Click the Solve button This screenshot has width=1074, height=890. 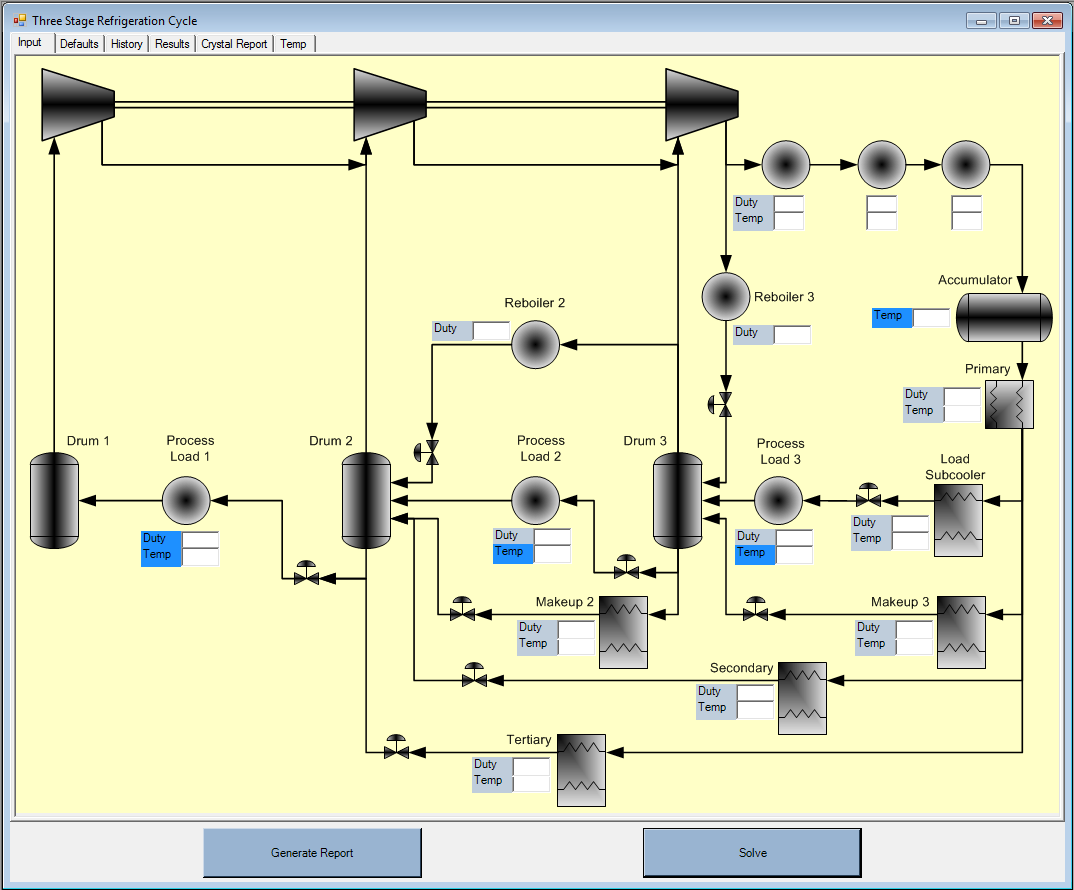pyautogui.click(x=752, y=853)
